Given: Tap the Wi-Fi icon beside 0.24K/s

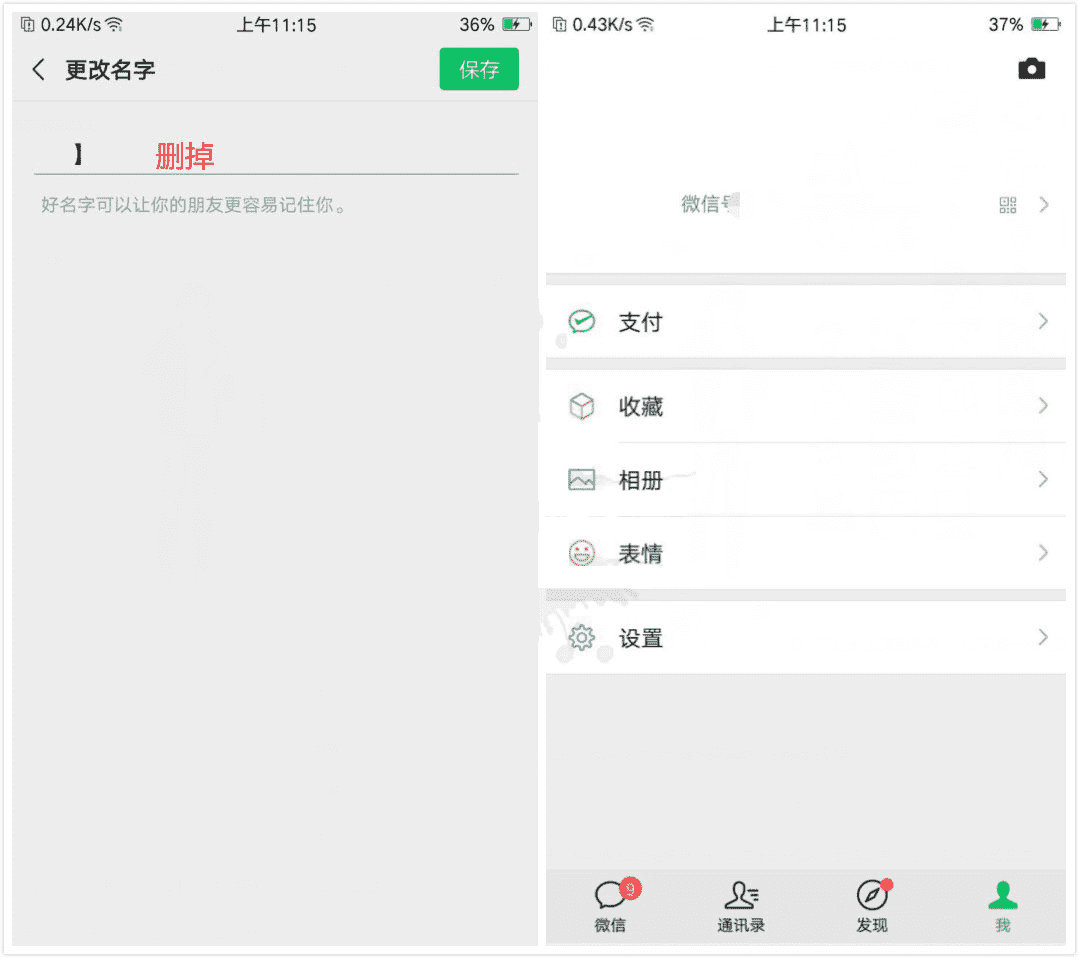Looking at the screenshot, I should pyautogui.click(x=114, y=25).
